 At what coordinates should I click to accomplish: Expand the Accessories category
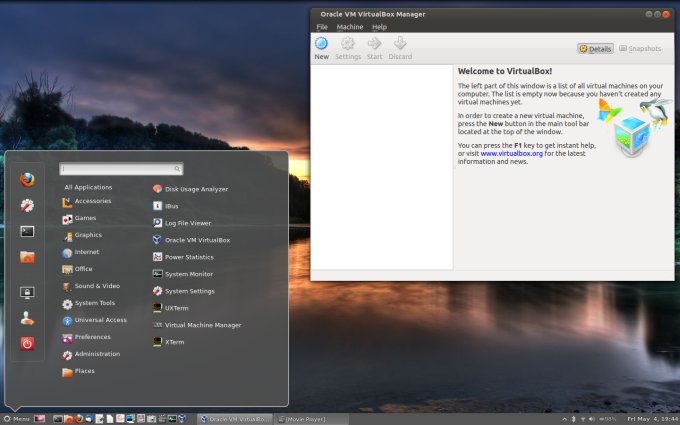click(92, 201)
